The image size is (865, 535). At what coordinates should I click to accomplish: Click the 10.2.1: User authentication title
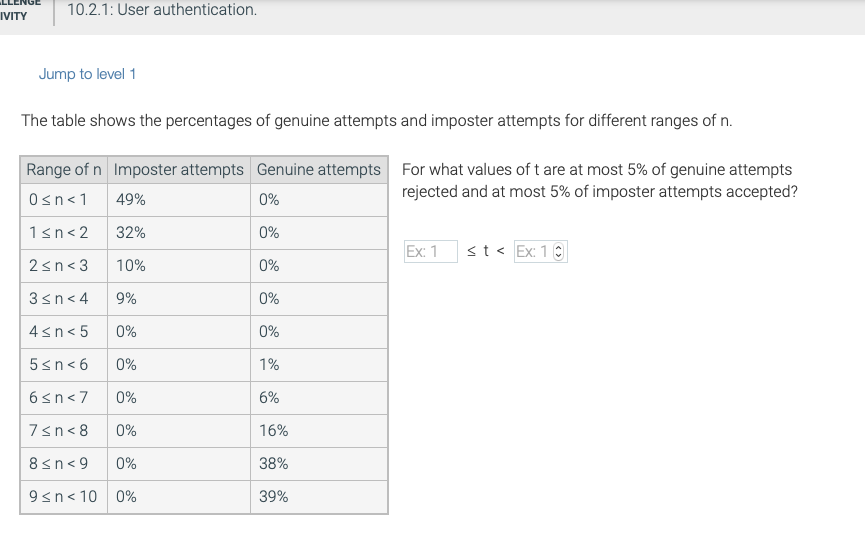(x=162, y=9)
